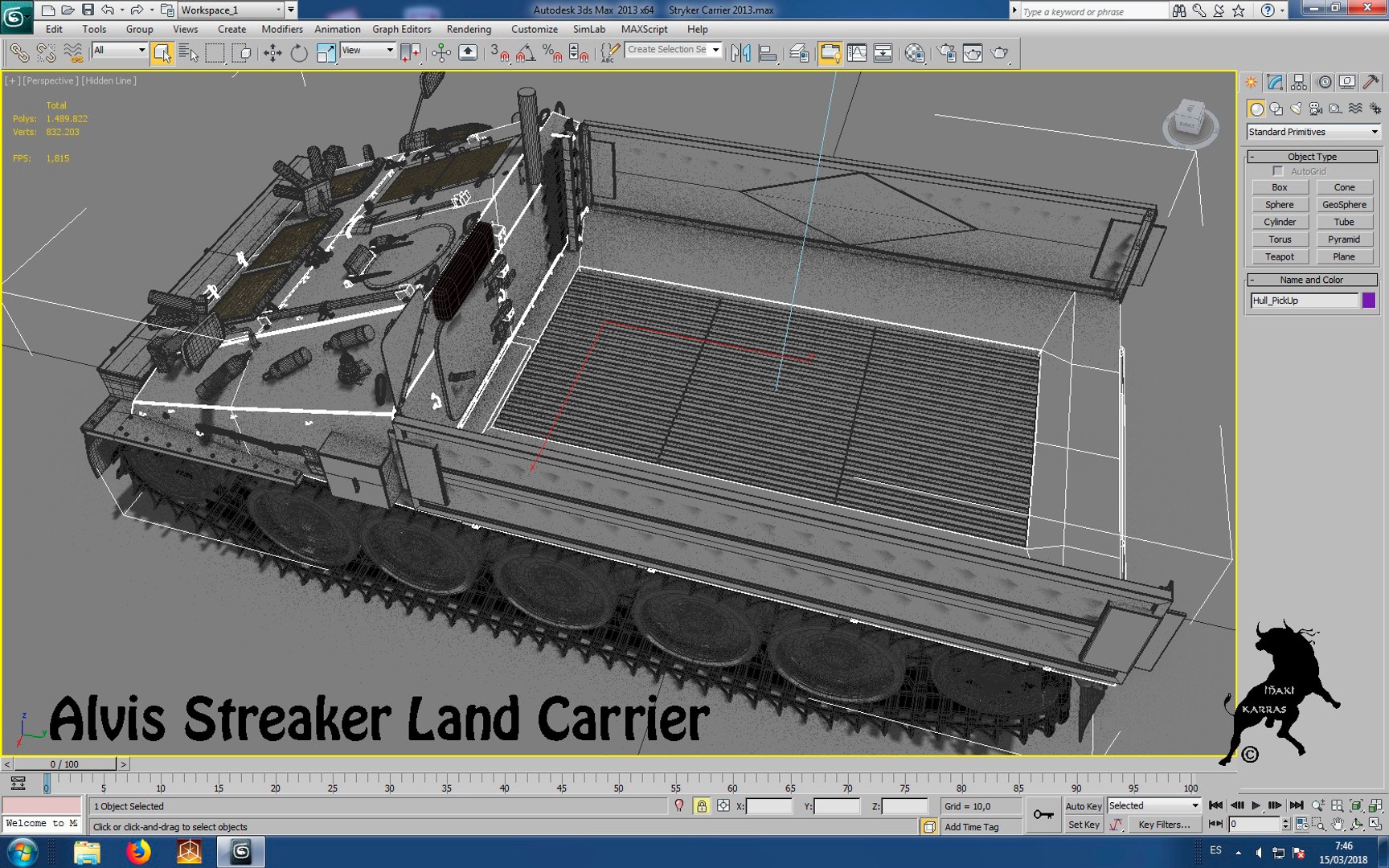Click the Align tool icon
The height and width of the screenshot is (868, 1389).
coord(768,53)
